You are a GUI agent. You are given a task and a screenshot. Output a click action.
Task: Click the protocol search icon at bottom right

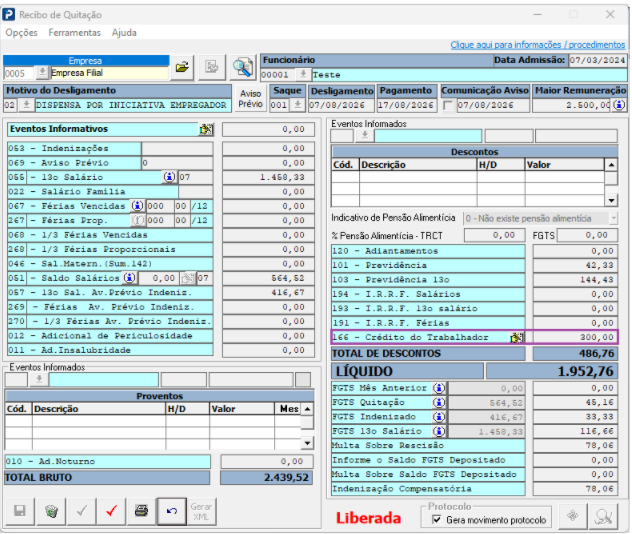(x=603, y=516)
